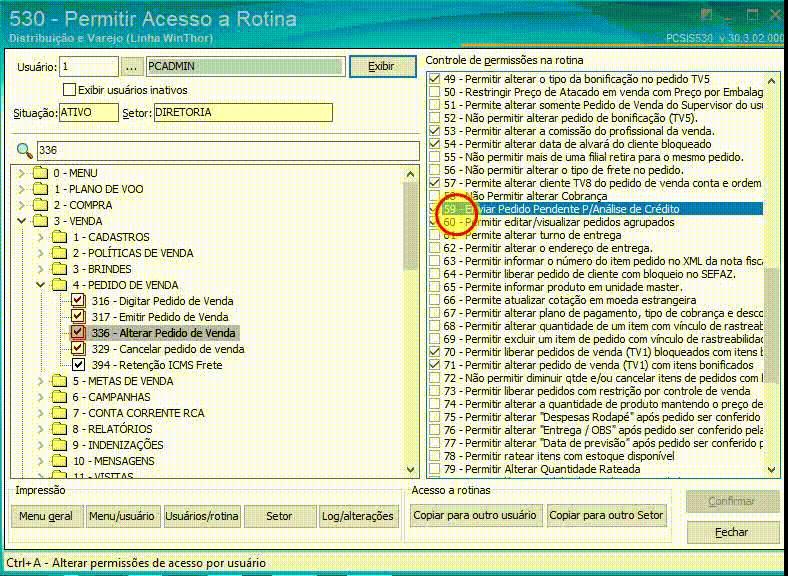This screenshot has height=576, width=788.
Task: Expand the 5 - METAS DE VENDA subfolder
Action: click(41, 381)
